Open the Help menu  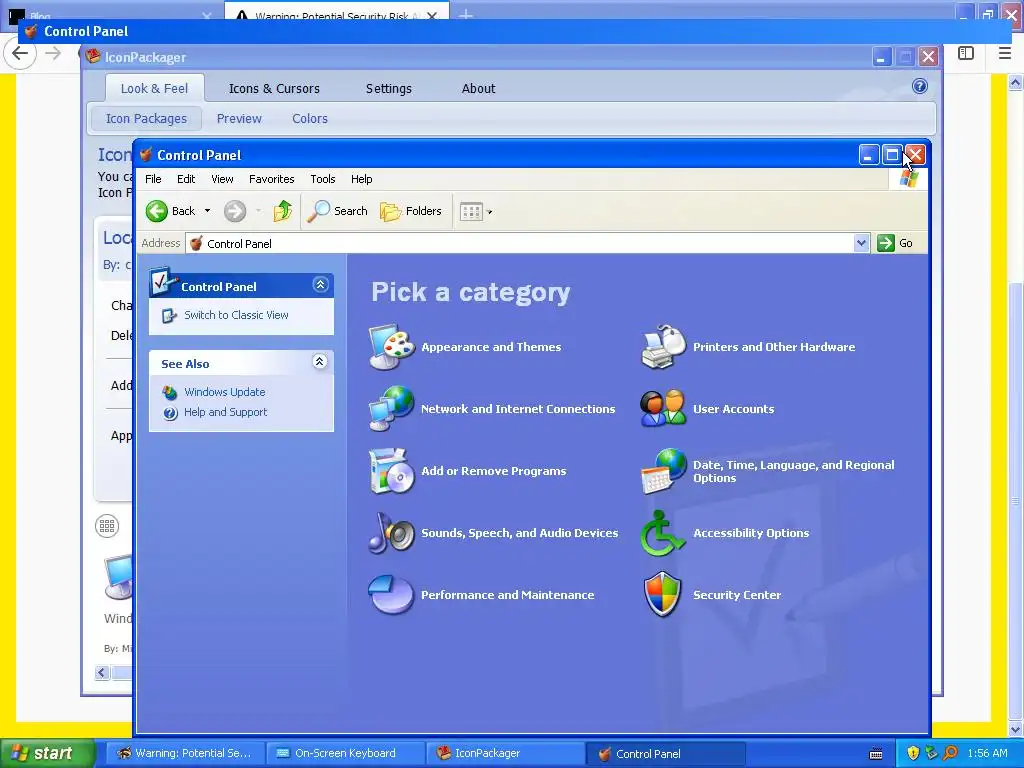coord(361,179)
